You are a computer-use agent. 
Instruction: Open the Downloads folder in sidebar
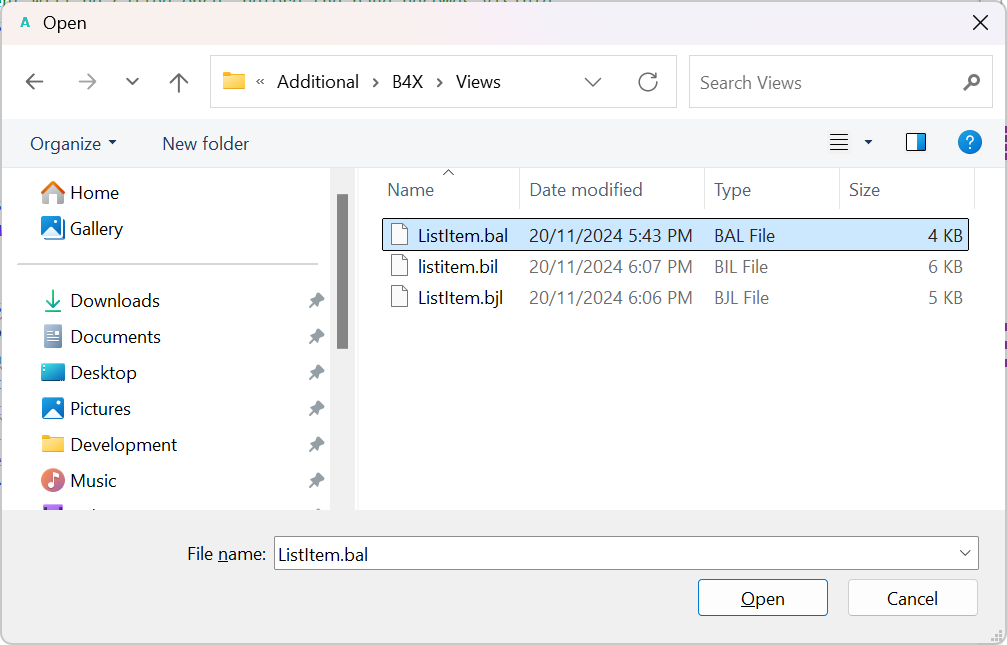(114, 301)
